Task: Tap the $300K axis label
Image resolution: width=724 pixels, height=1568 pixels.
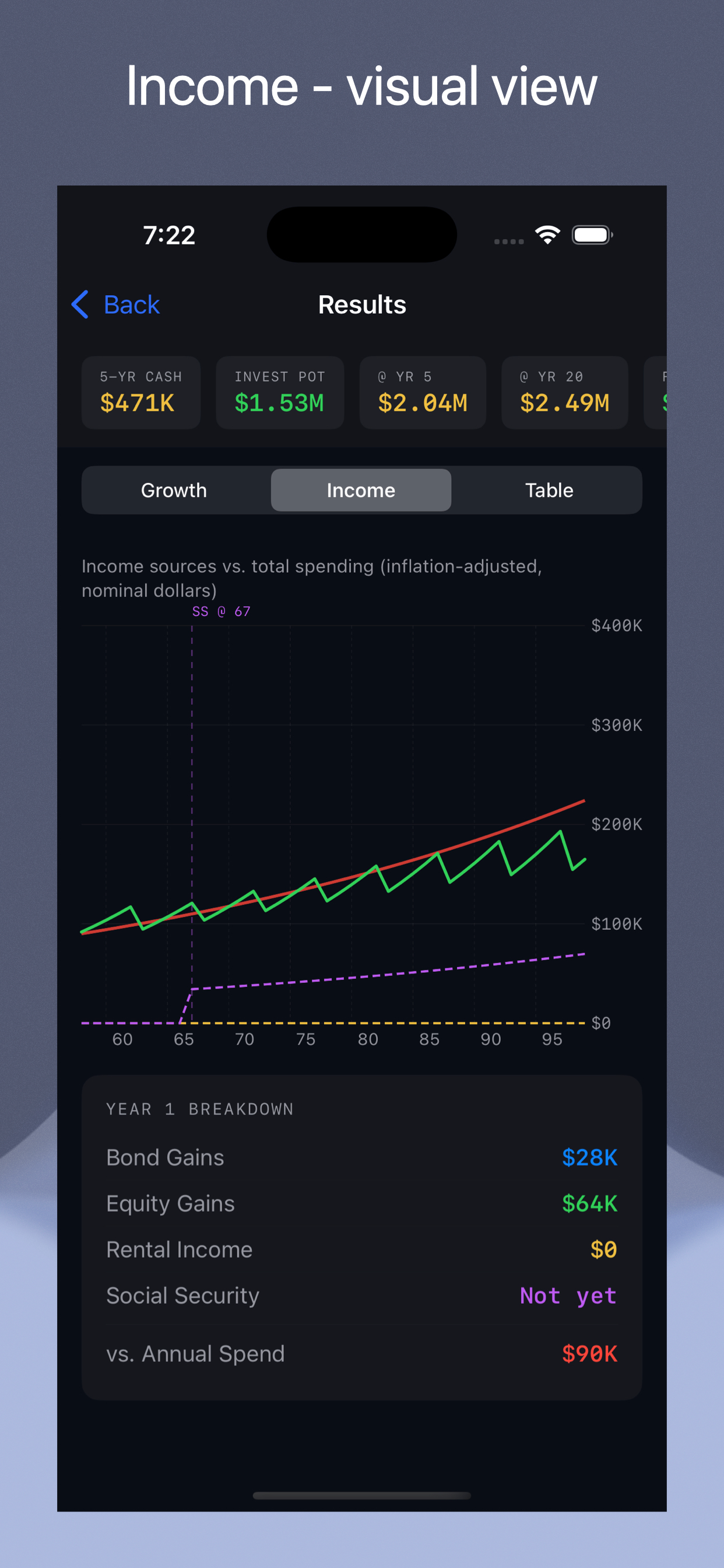Action: 616,725
